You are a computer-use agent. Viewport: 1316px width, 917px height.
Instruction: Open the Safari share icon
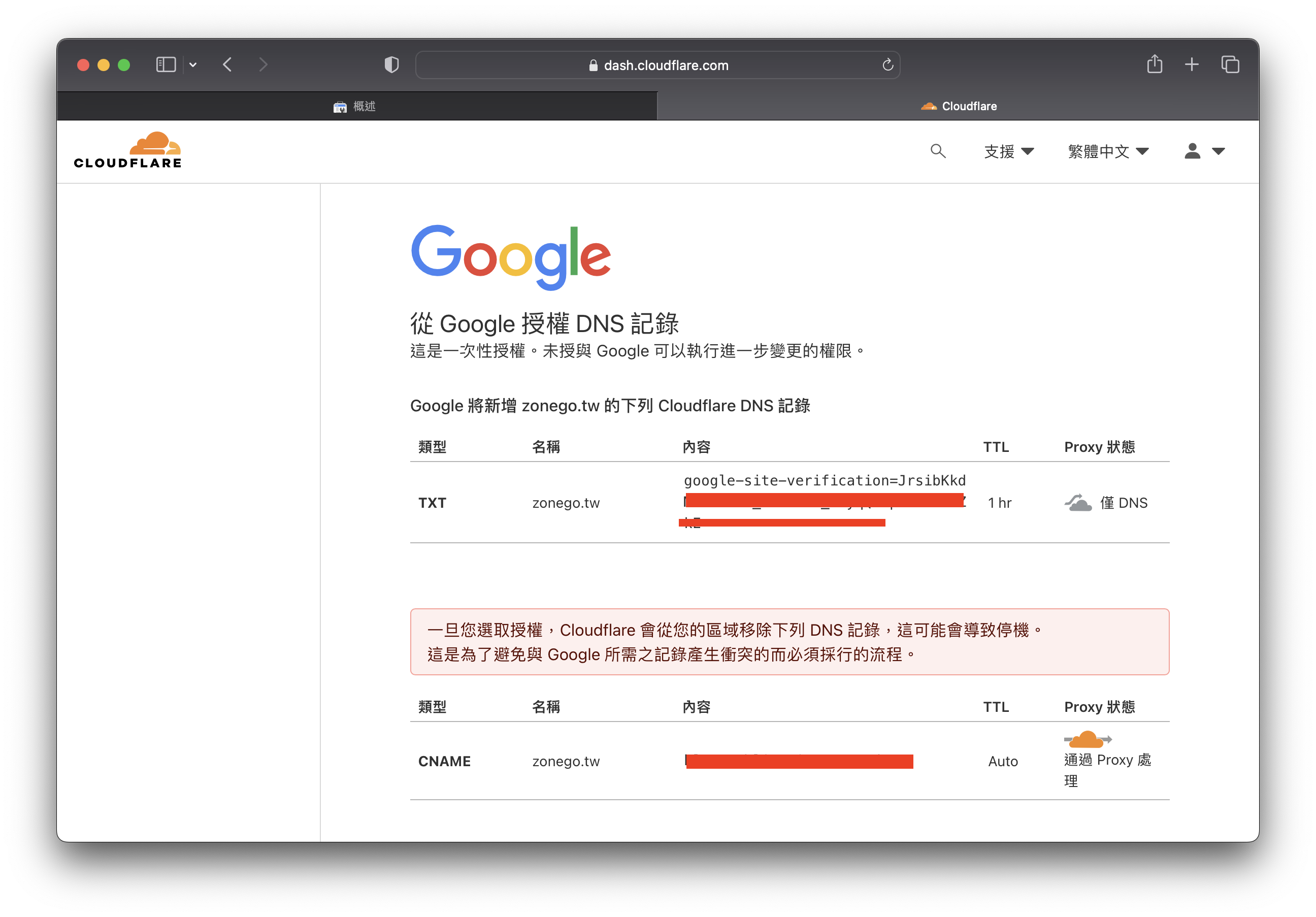pos(1155,64)
